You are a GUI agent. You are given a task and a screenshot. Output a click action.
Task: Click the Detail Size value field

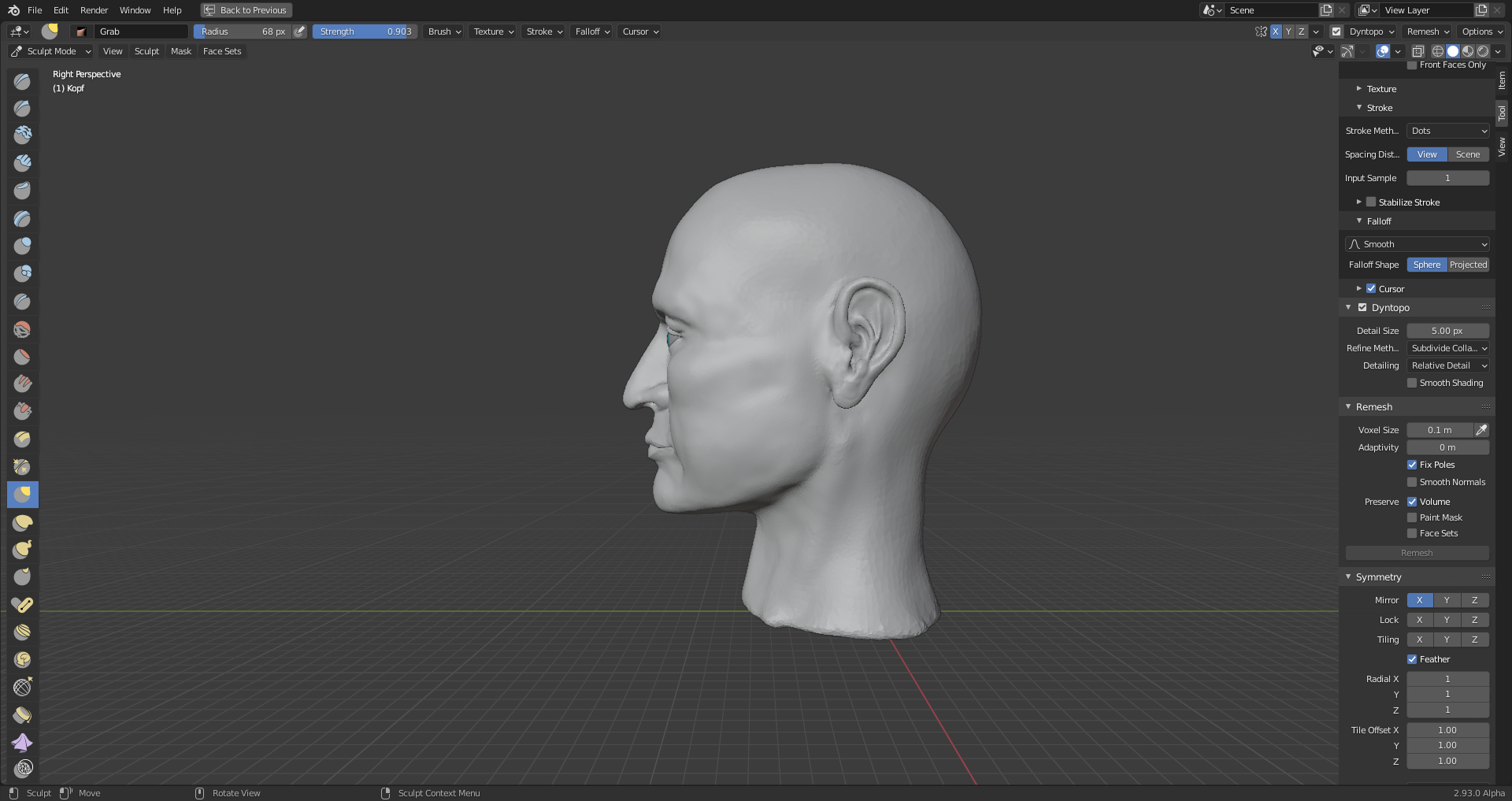pos(1447,331)
